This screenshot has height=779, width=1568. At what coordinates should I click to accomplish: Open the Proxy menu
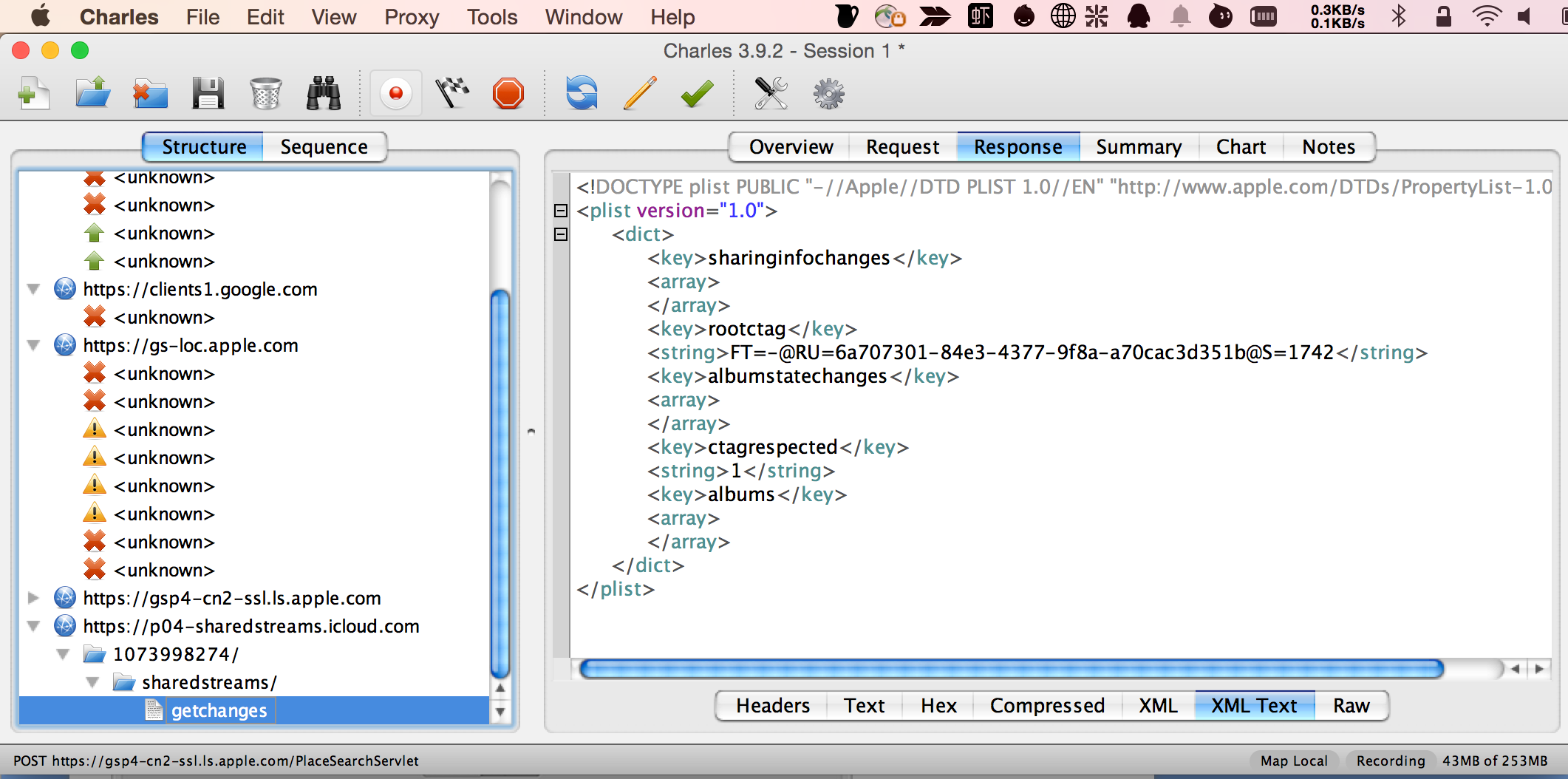pyautogui.click(x=412, y=16)
